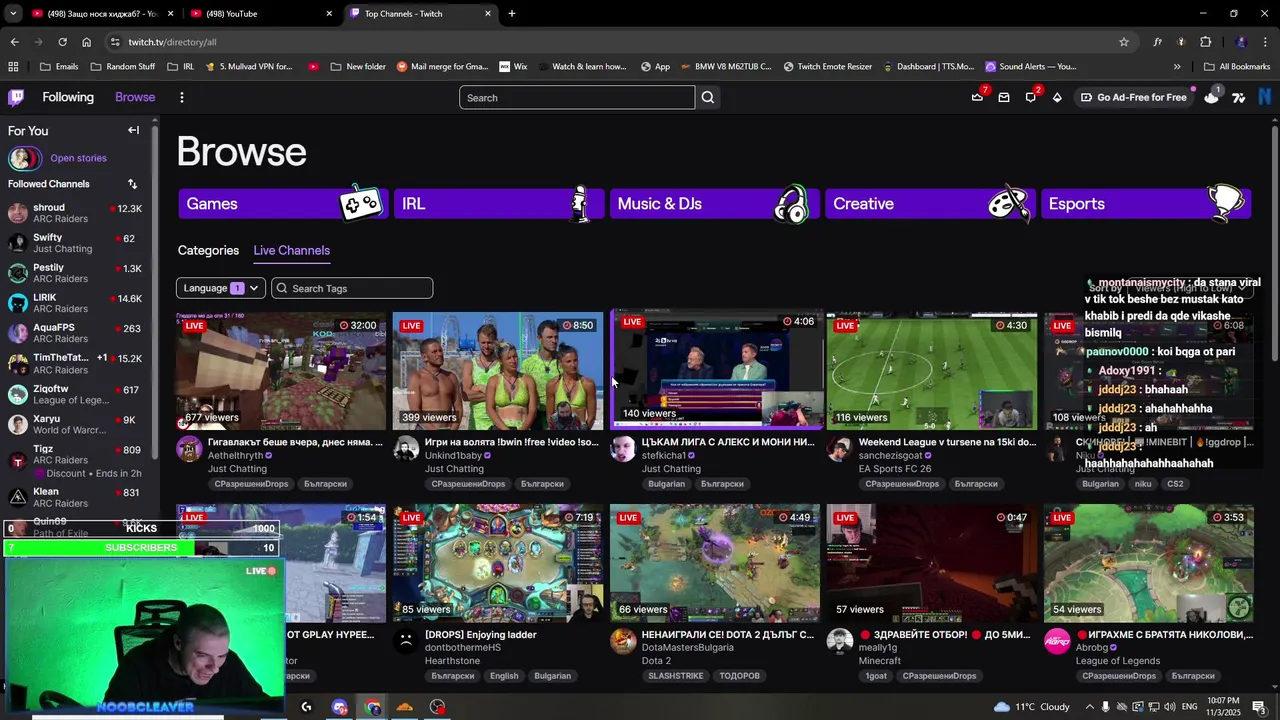Open Chrome apps grid icon in the bookmarks bar
This screenshot has width=1280, height=720.
tap(13, 67)
